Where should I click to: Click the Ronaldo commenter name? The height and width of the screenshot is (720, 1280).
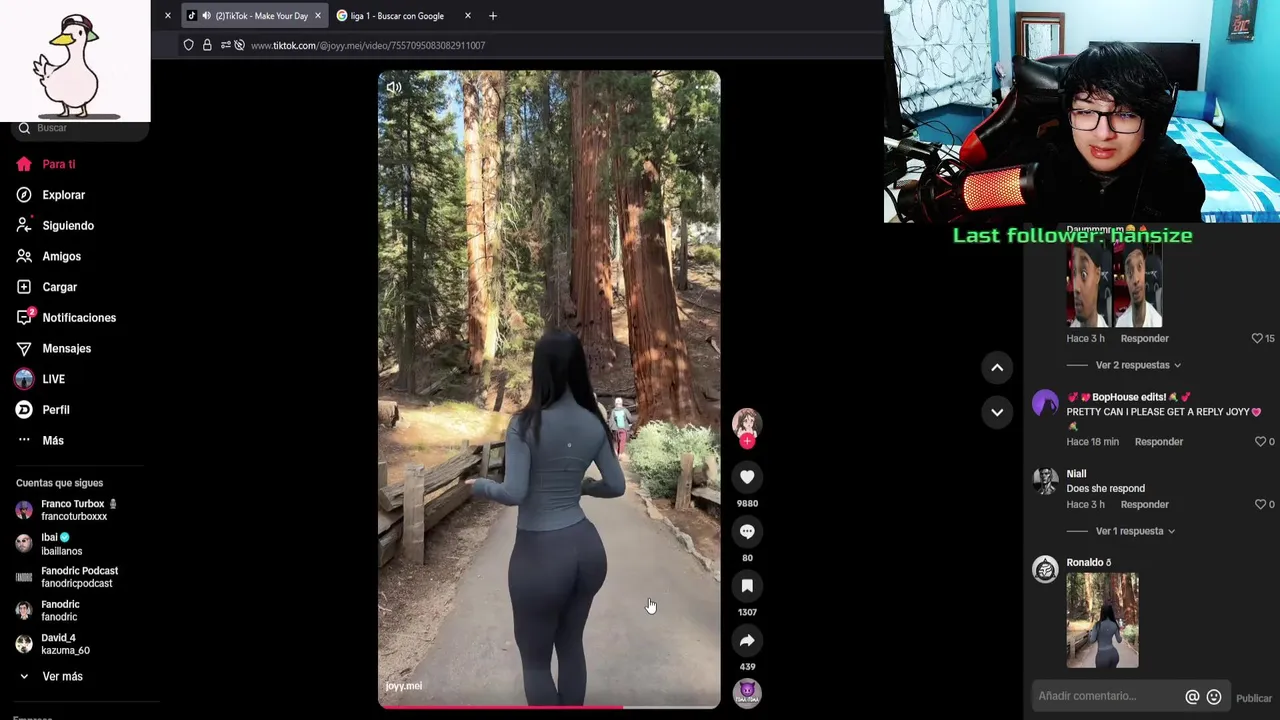1089,563
